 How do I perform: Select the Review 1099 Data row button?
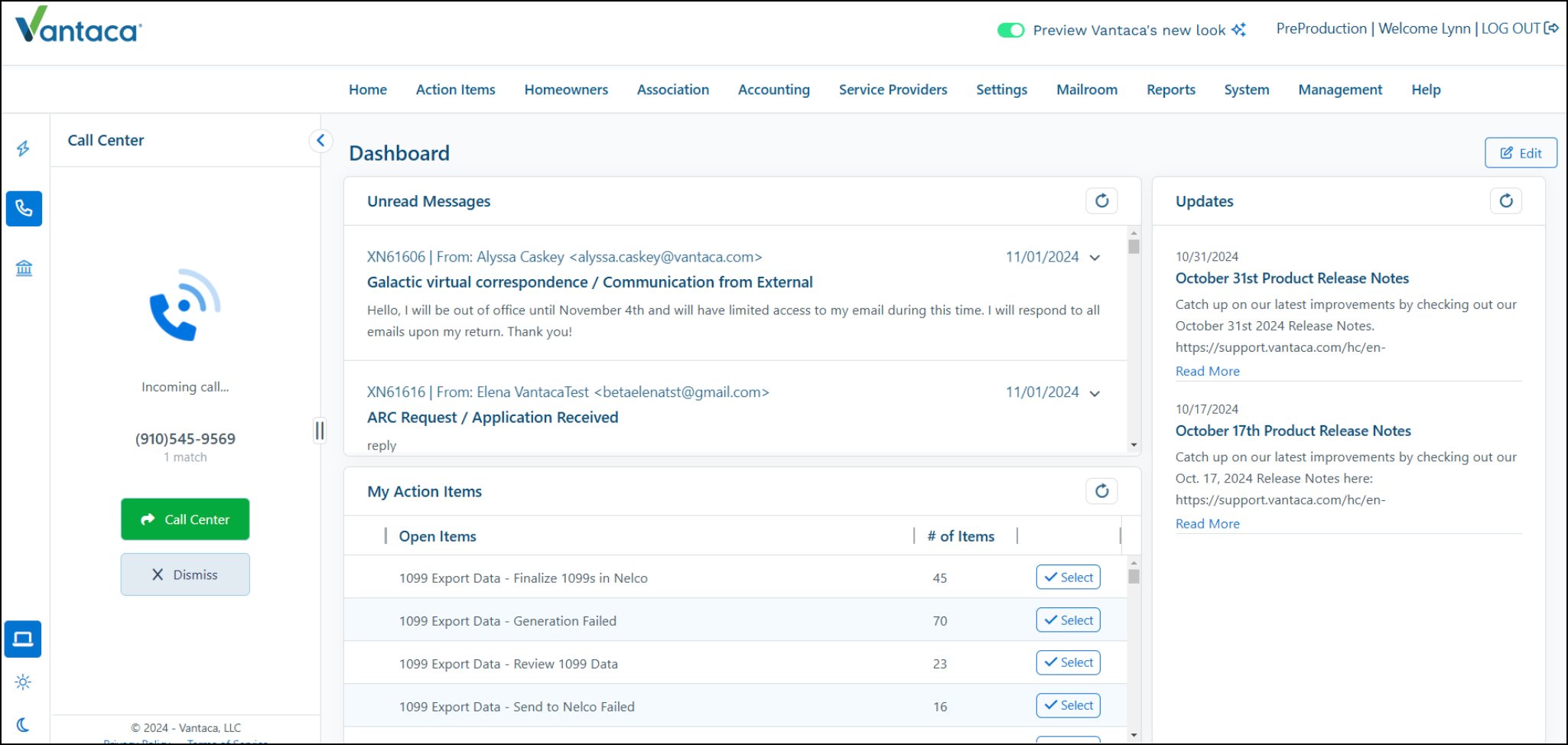(1069, 662)
